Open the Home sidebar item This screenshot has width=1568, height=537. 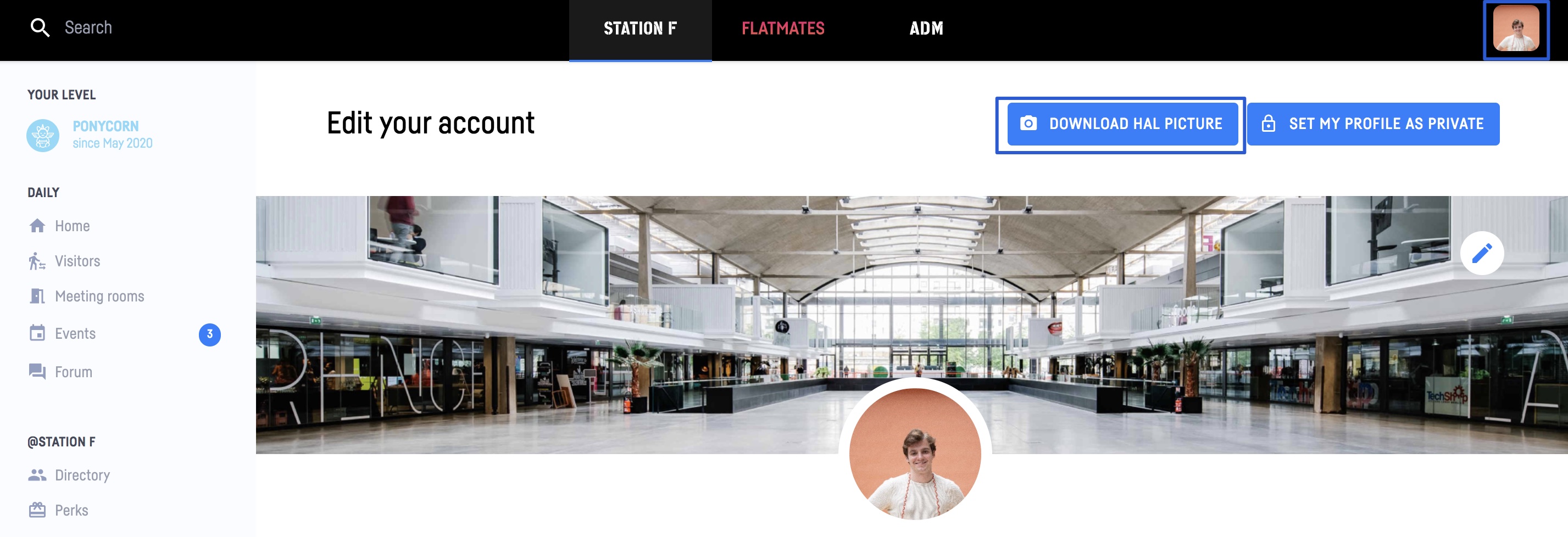click(60, 226)
